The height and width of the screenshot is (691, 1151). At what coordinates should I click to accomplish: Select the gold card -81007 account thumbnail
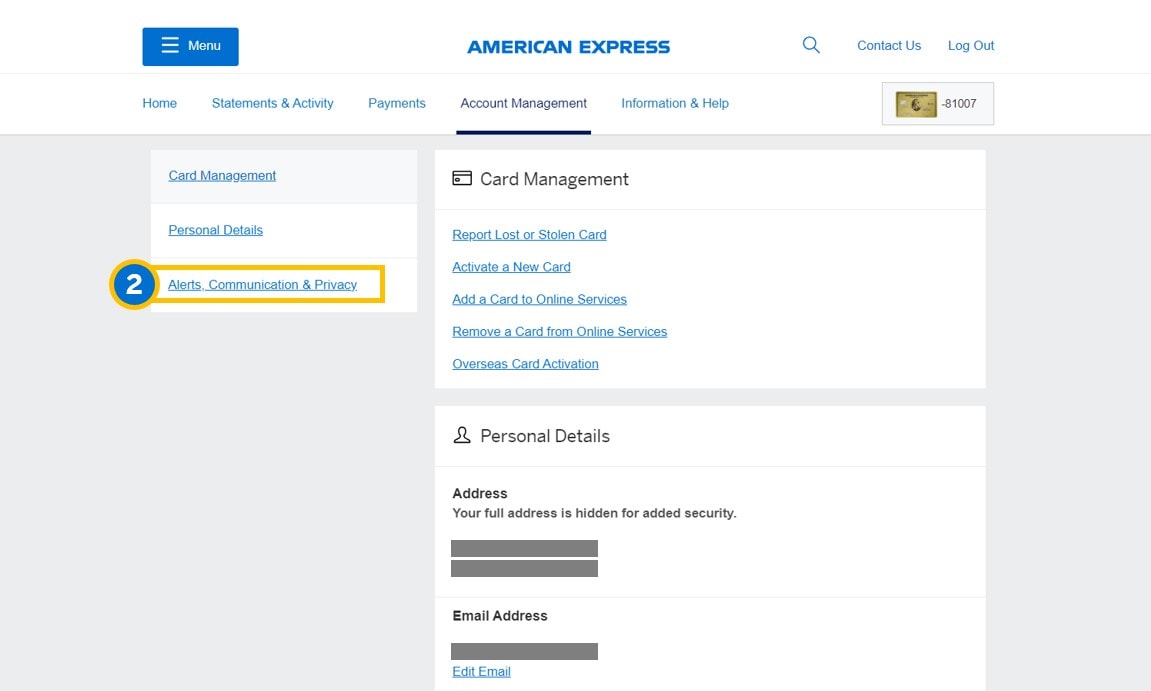[937, 103]
